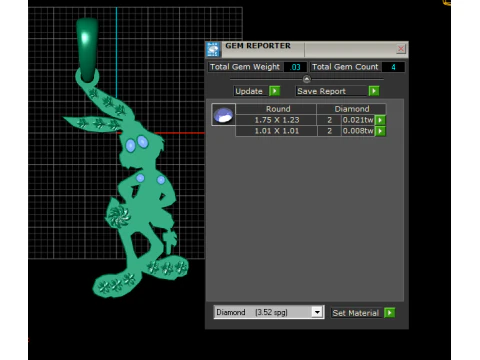480x360 pixels.
Task: Select the green pendant bail in viewport
Action: click(87, 50)
